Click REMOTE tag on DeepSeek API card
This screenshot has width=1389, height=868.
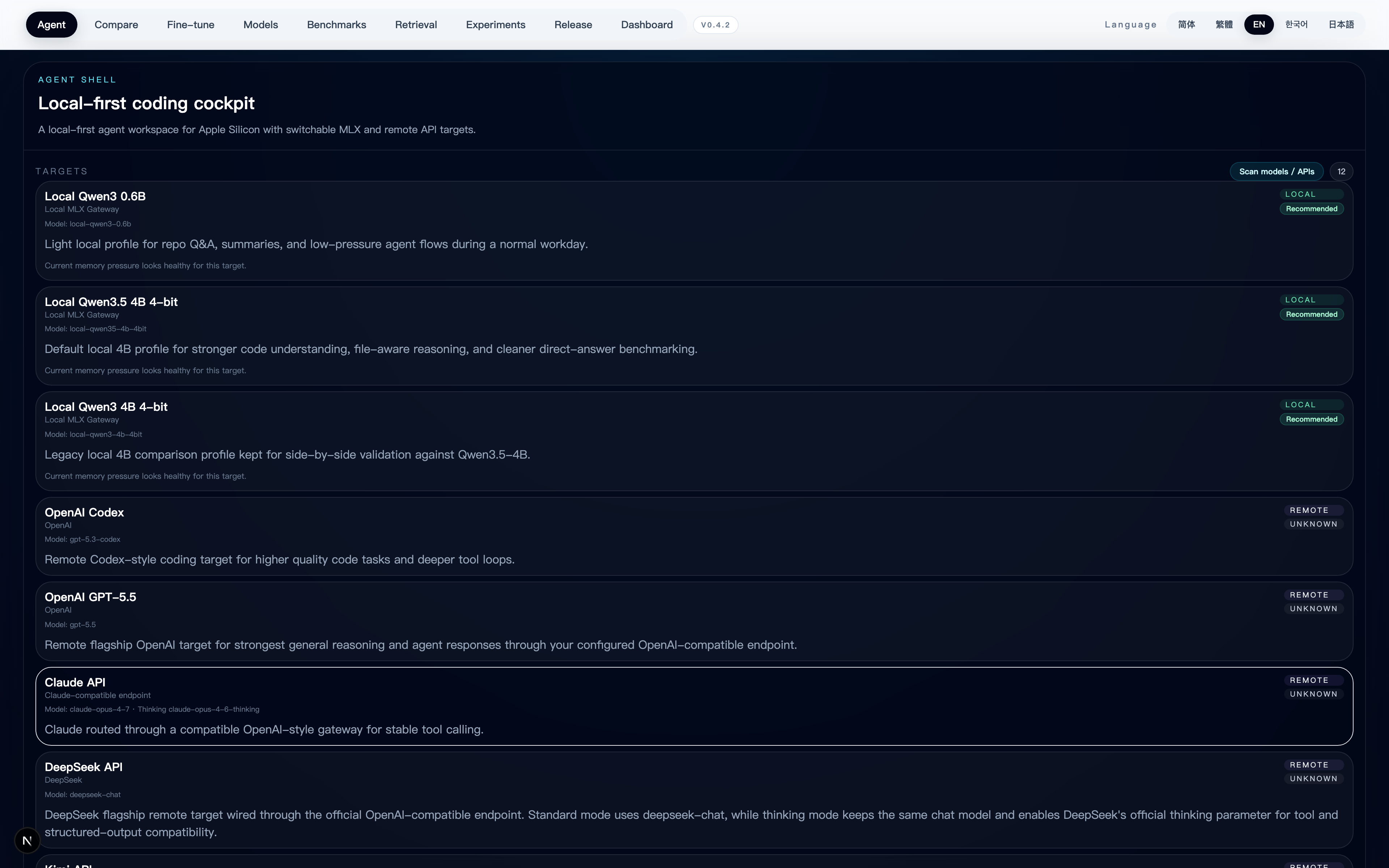point(1314,765)
